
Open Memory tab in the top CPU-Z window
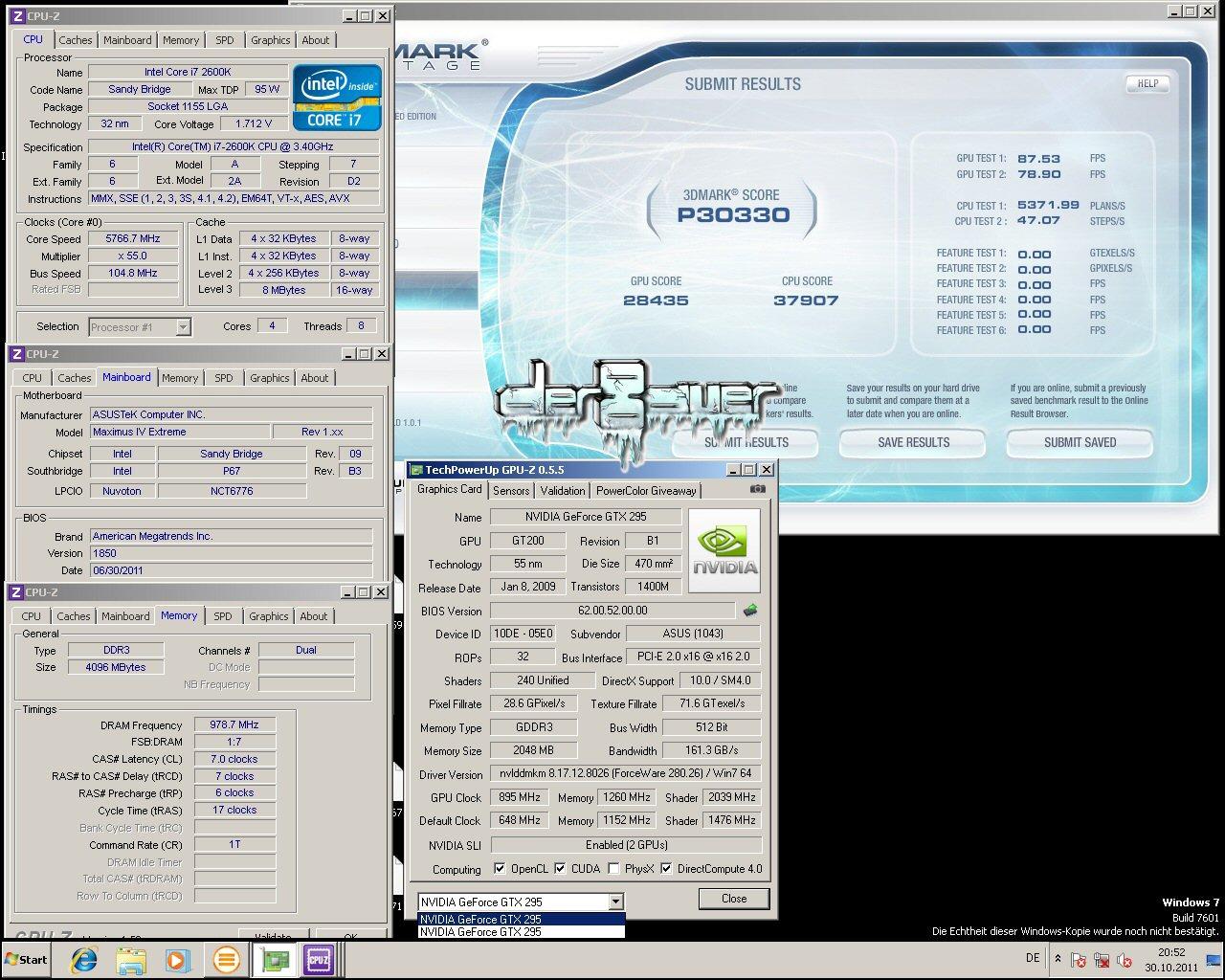(181, 40)
